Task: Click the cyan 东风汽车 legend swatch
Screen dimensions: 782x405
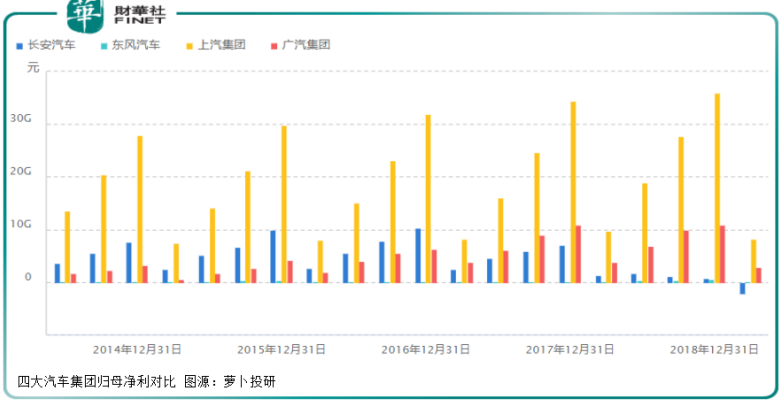Action: tap(104, 46)
